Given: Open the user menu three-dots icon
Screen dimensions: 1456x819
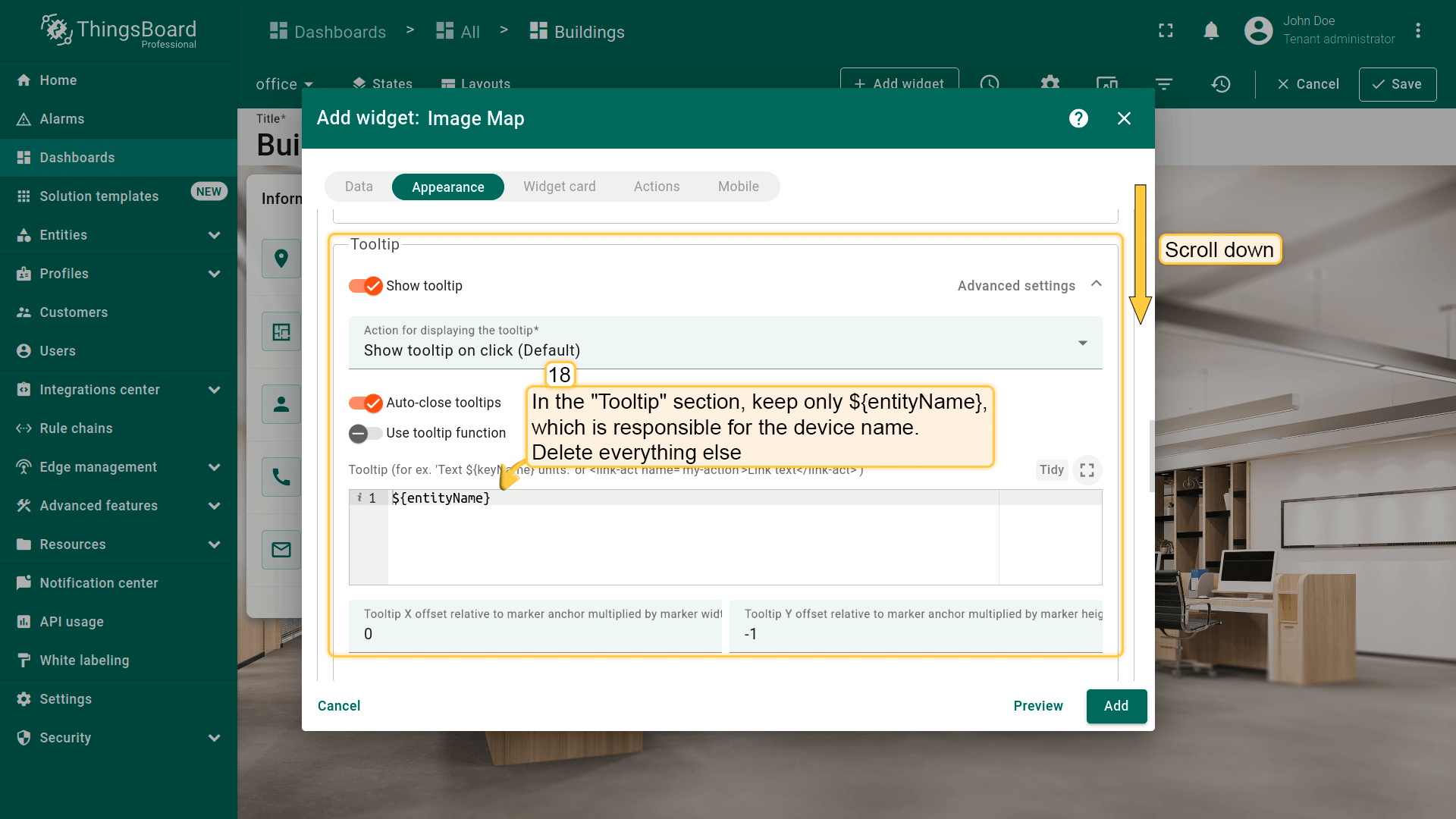Looking at the screenshot, I should click(1417, 30).
